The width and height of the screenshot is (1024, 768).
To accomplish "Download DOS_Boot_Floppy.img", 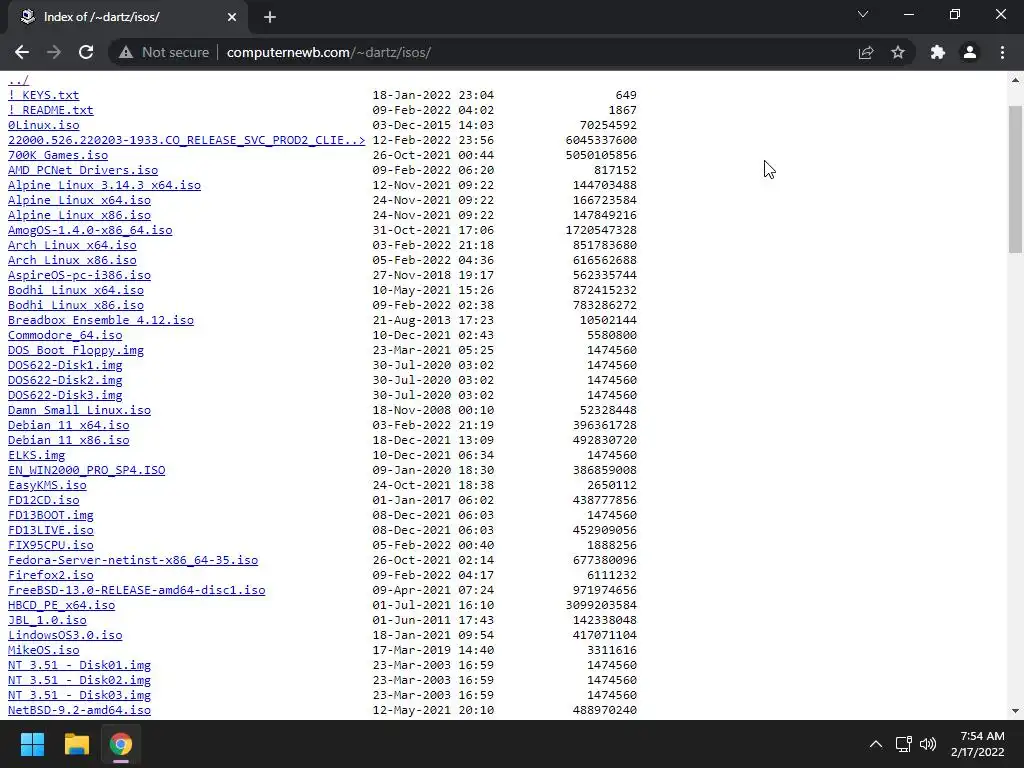I will click(x=76, y=351).
